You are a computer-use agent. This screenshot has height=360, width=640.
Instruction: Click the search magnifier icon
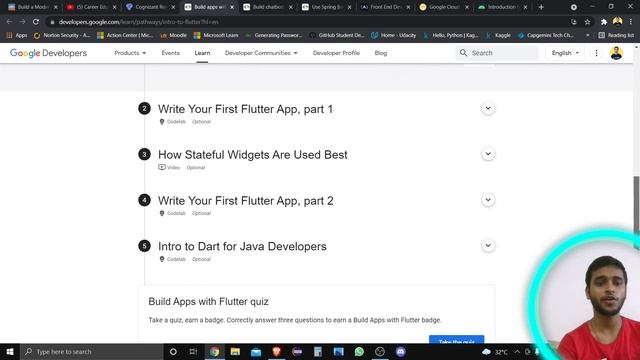463,53
